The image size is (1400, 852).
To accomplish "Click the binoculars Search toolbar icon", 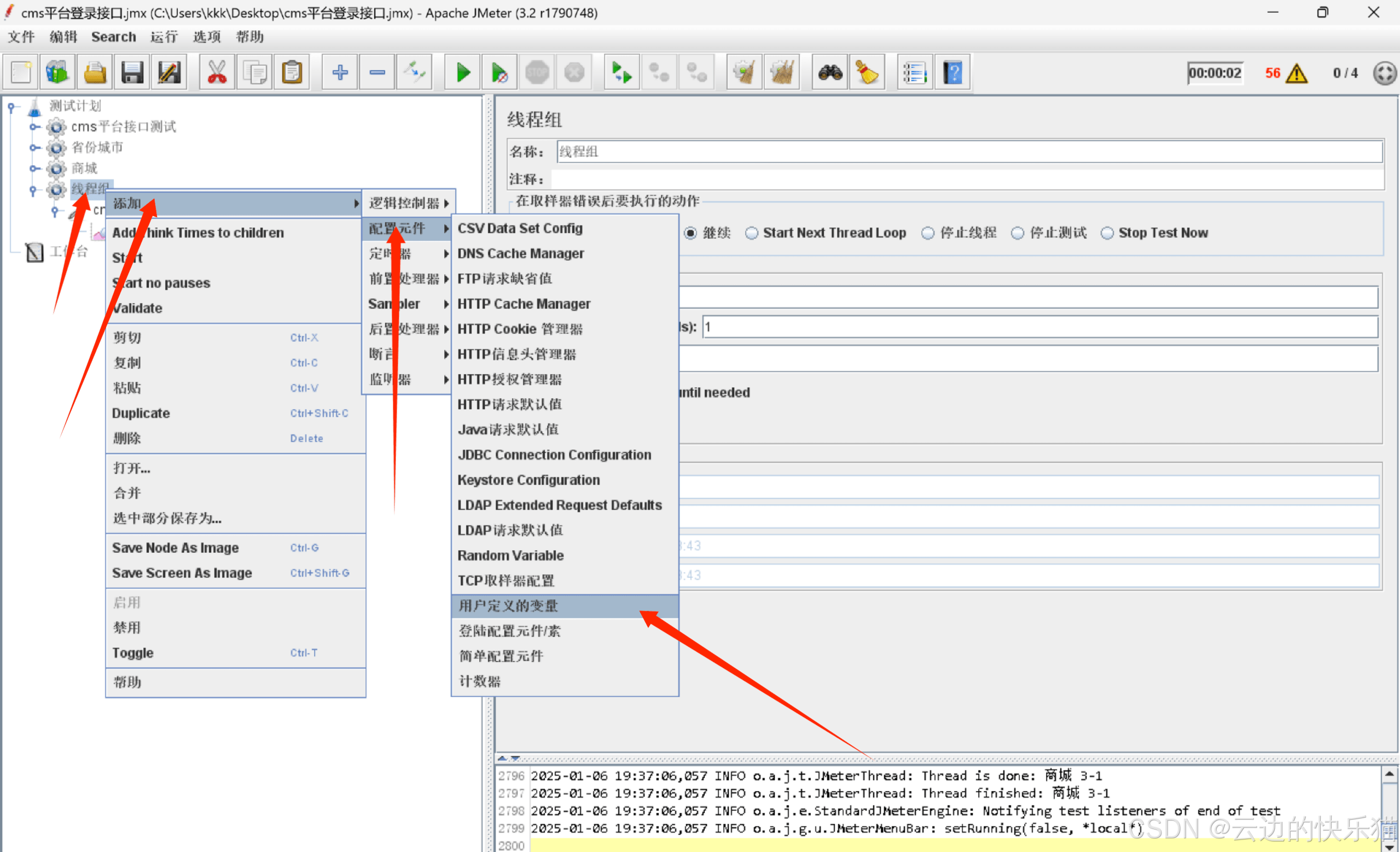I will point(829,73).
